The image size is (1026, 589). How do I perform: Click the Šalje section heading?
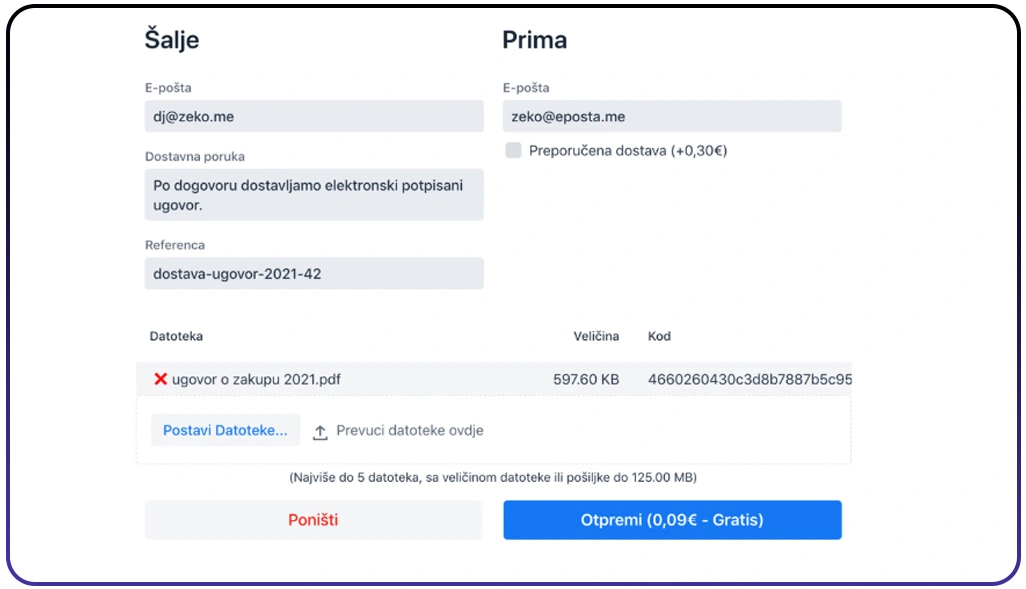172,40
